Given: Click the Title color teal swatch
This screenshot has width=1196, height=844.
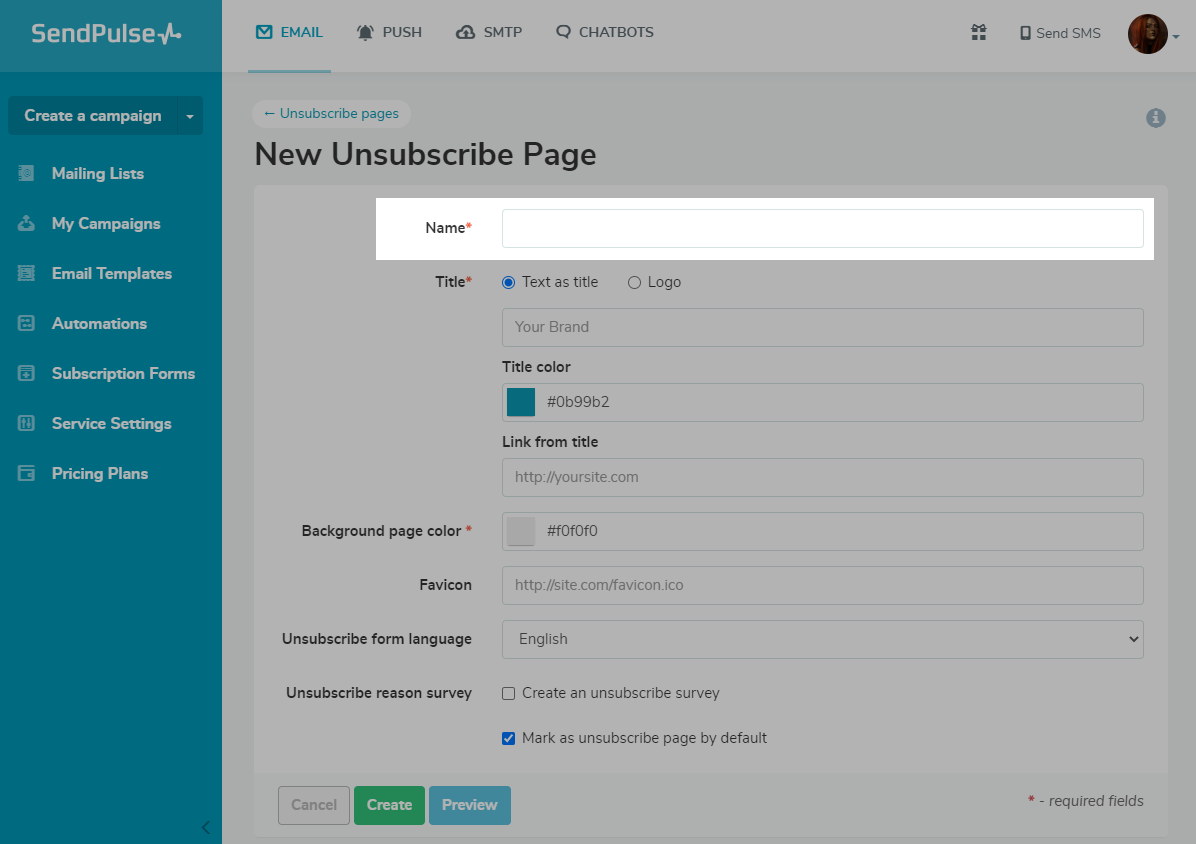Looking at the screenshot, I should pyautogui.click(x=521, y=402).
